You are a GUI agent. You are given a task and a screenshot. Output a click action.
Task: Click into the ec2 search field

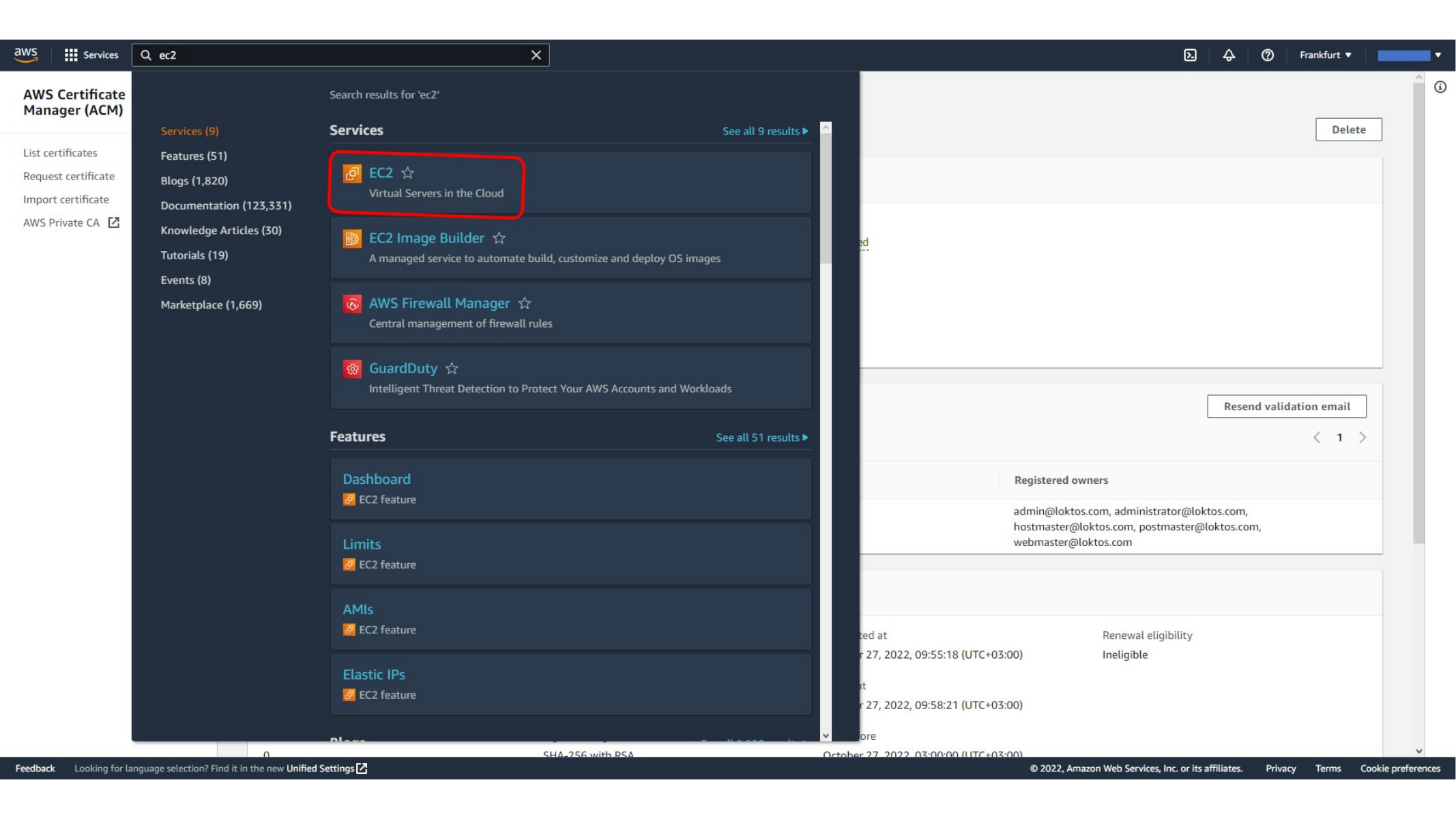click(x=340, y=55)
